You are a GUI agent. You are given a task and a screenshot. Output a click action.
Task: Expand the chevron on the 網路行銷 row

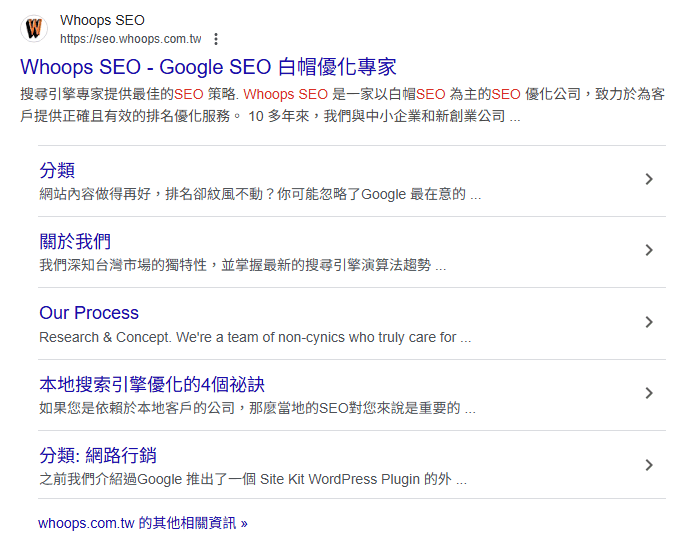tap(649, 465)
